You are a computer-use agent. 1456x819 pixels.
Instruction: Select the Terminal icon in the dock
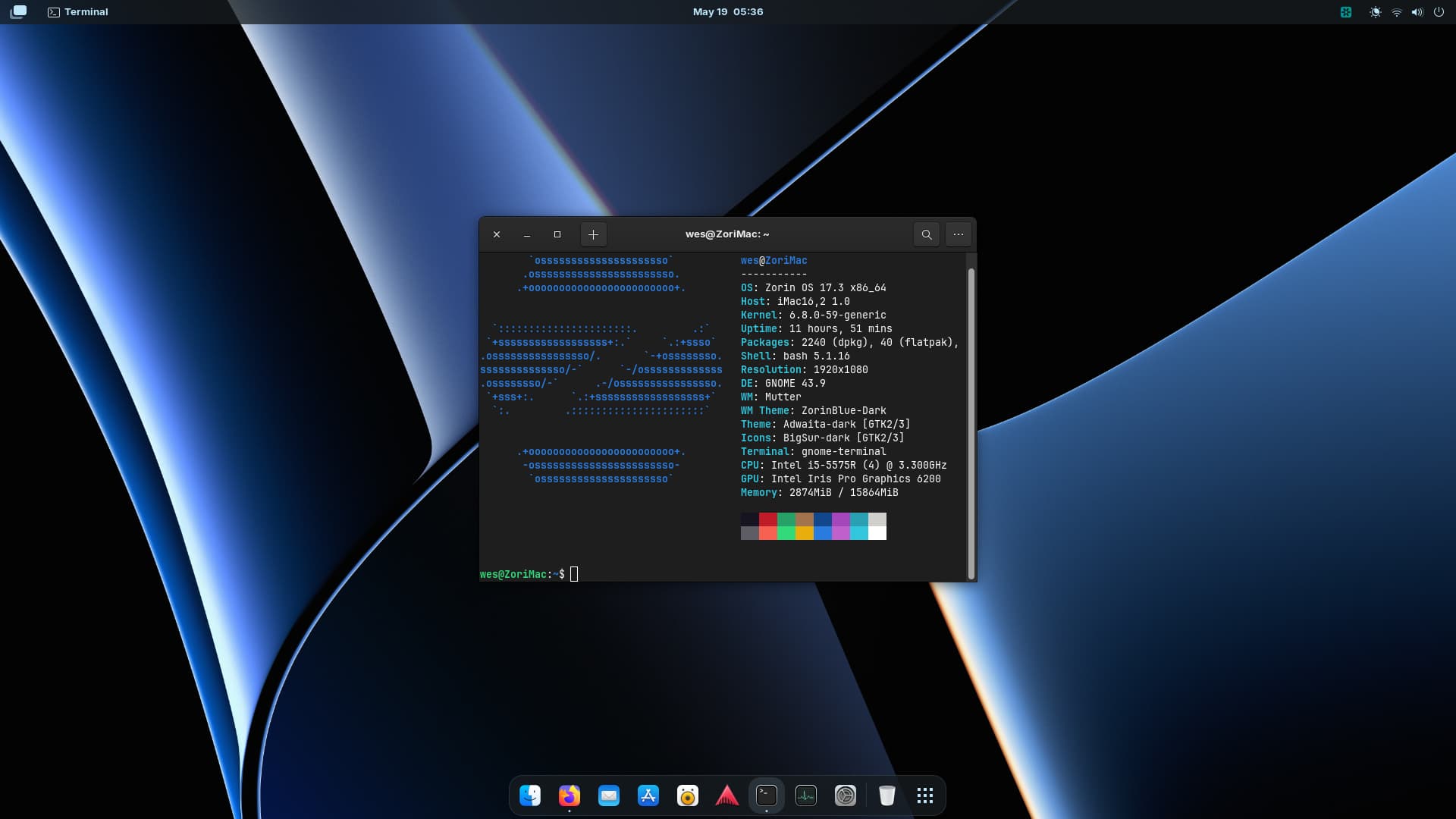coord(767,795)
